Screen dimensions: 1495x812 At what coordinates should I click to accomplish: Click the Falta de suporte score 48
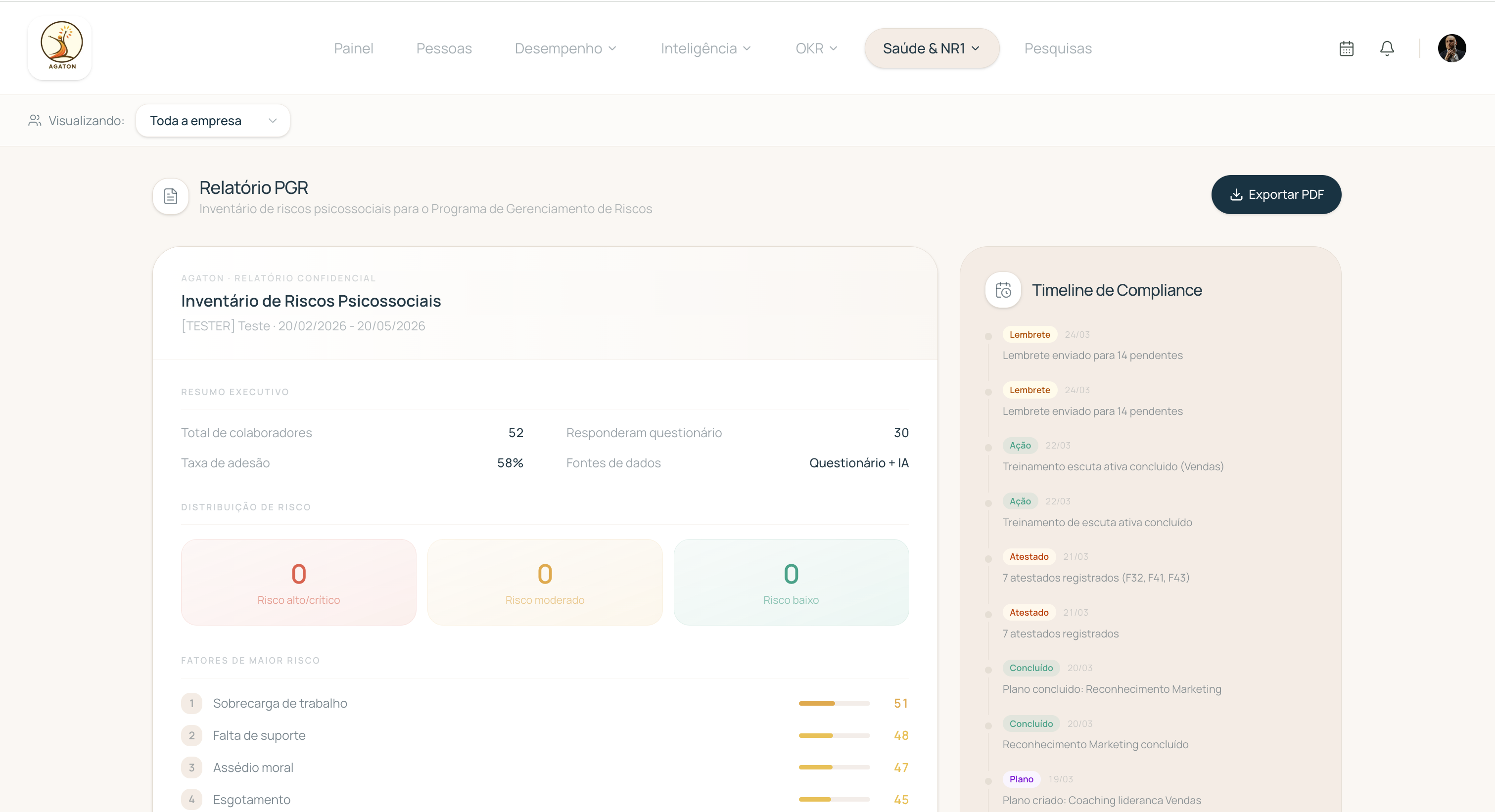click(901, 735)
